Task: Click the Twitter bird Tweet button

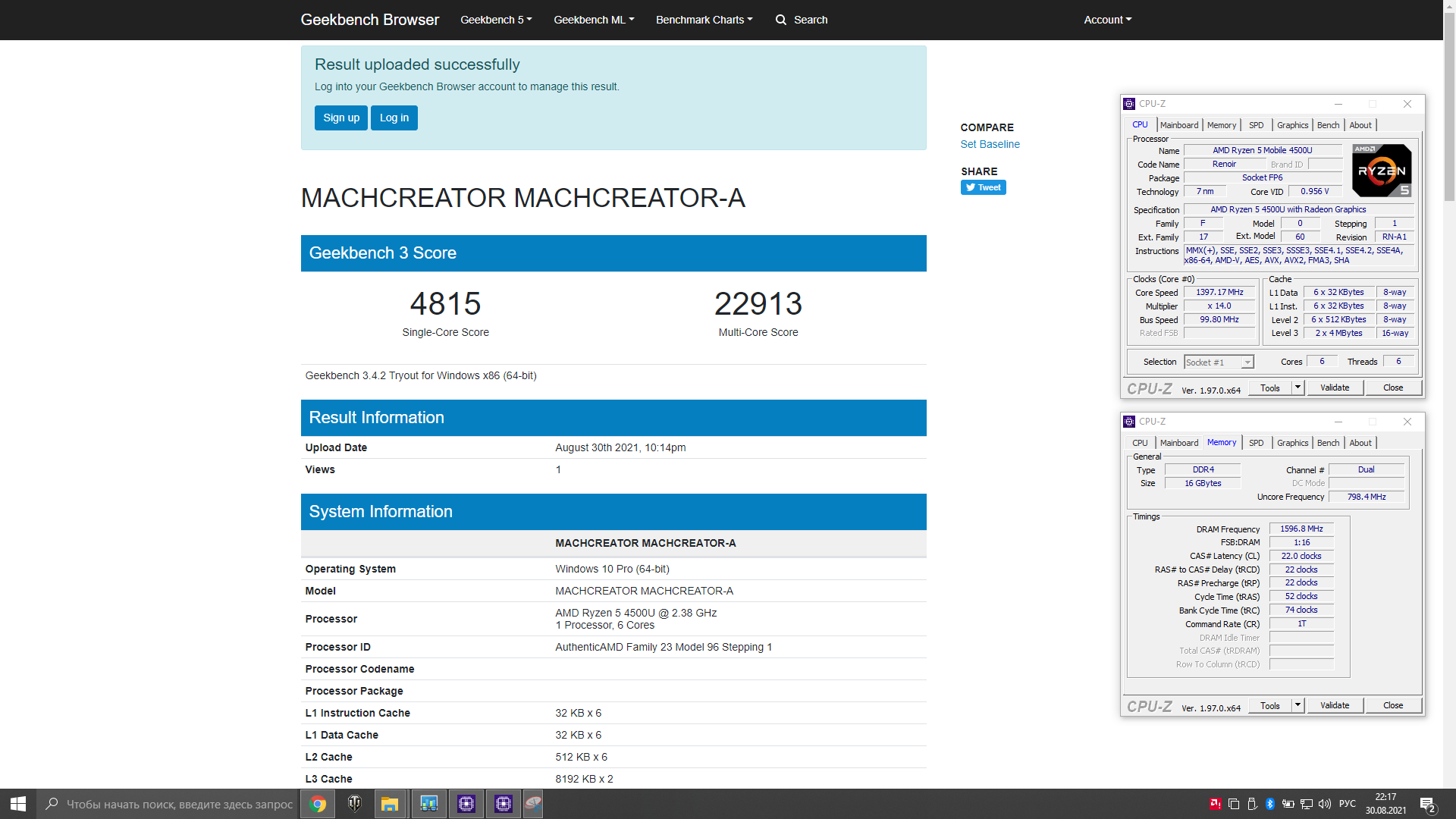Action: [x=983, y=187]
